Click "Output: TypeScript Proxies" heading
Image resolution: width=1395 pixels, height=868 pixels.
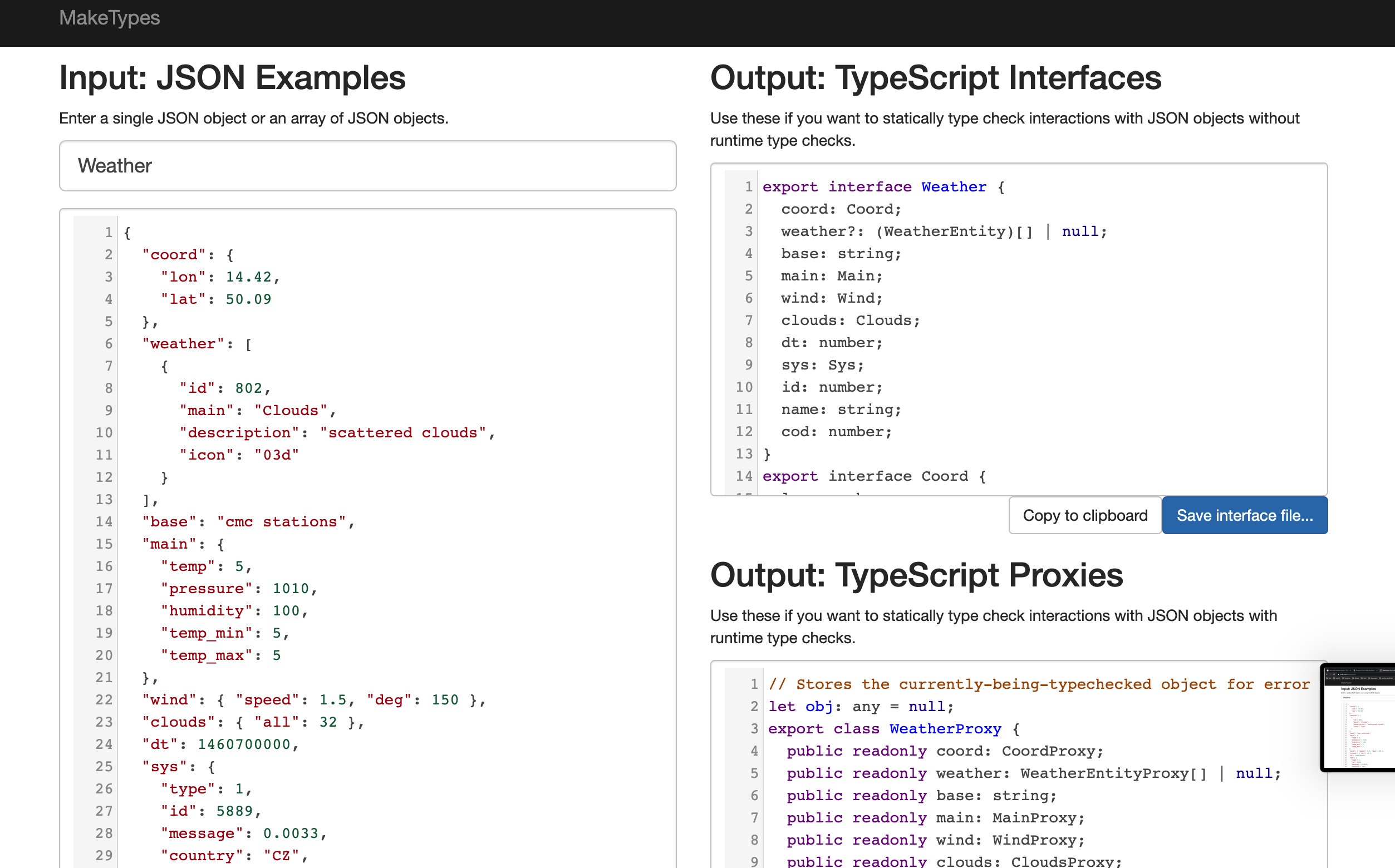click(916, 575)
